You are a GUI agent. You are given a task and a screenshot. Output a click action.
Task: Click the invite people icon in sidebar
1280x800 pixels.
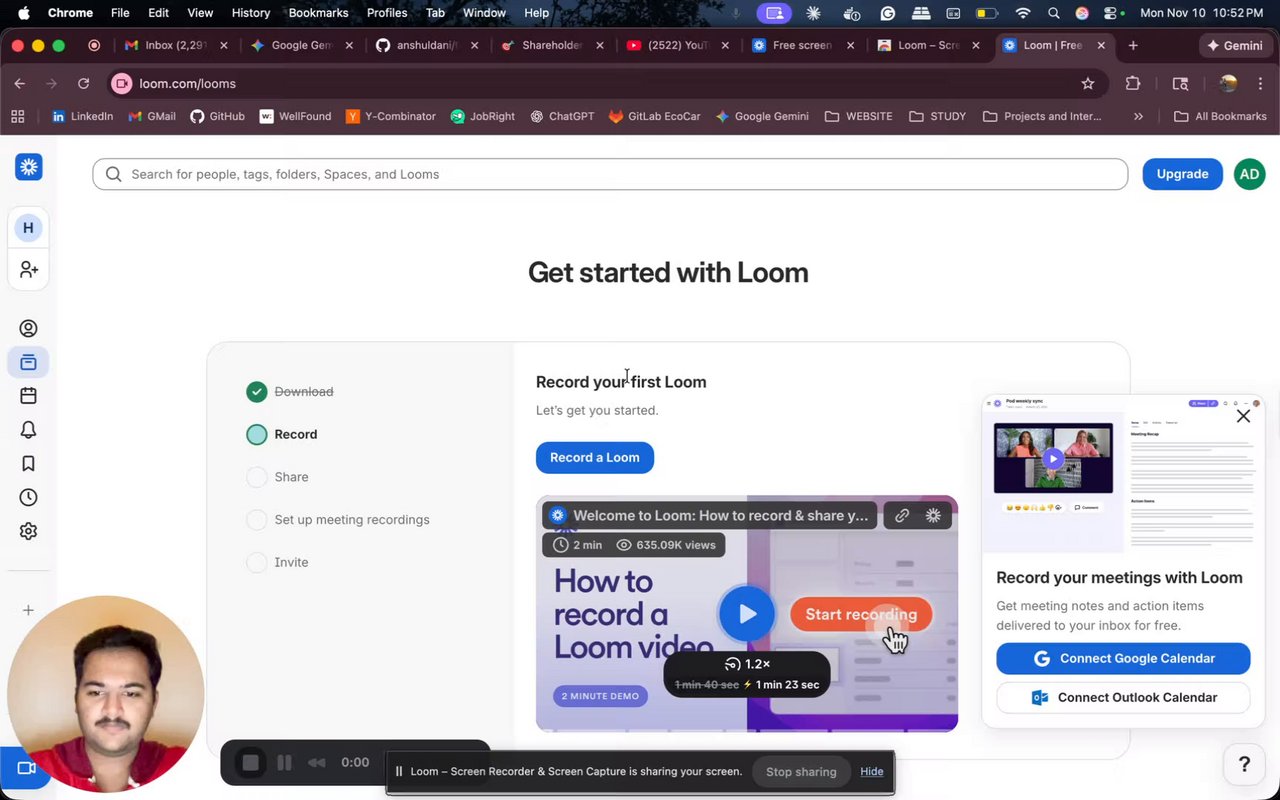pyautogui.click(x=28, y=270)
